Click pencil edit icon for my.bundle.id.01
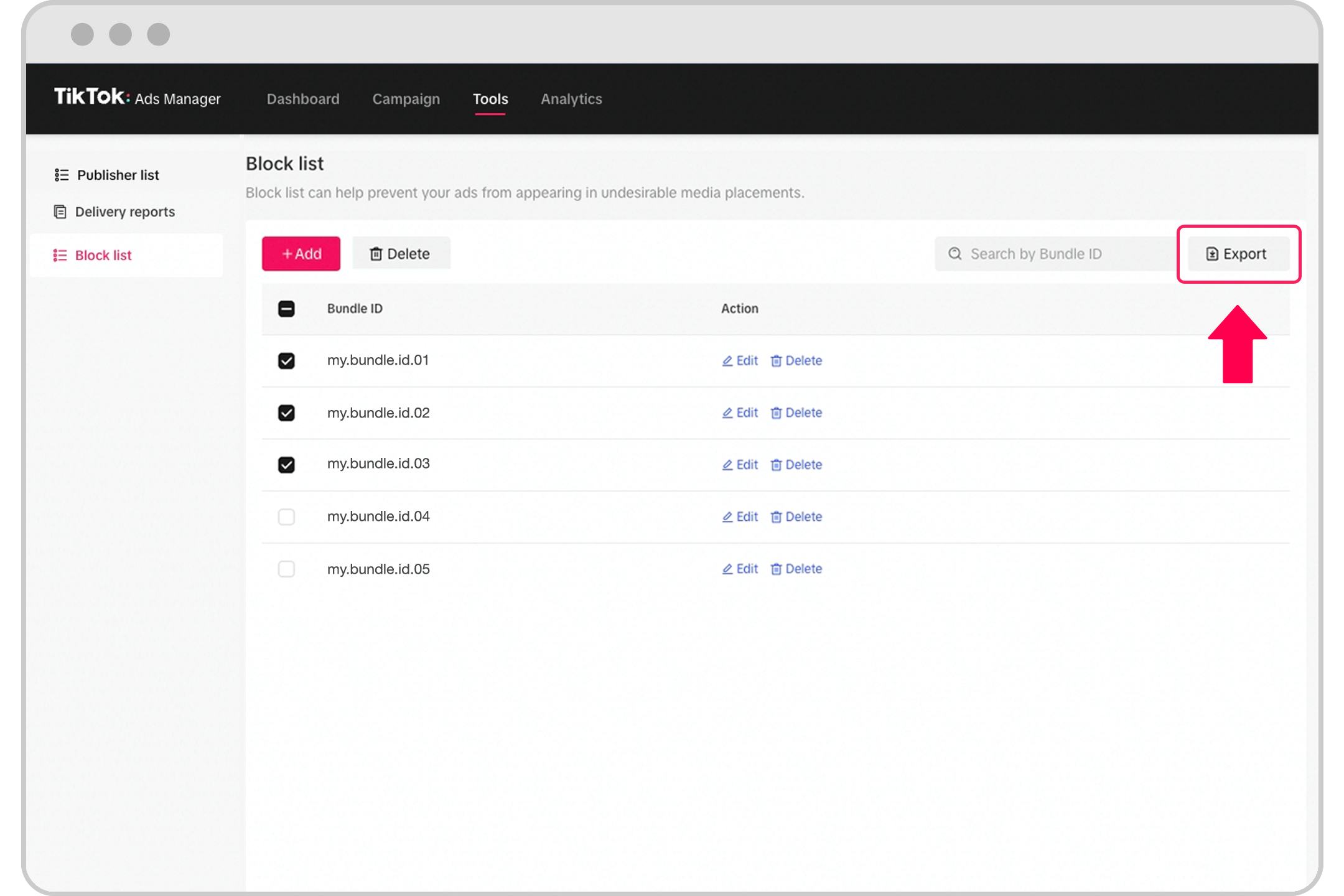The height and width of the screenshot is (896, 1344). pyautogui.click(x=727, y=361)
